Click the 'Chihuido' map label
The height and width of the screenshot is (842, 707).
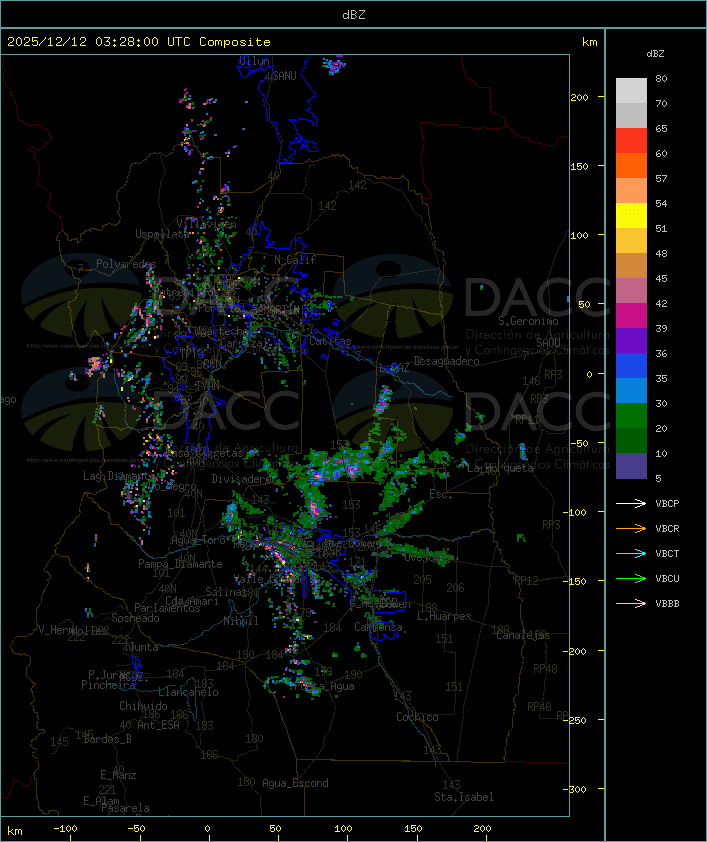143,706
